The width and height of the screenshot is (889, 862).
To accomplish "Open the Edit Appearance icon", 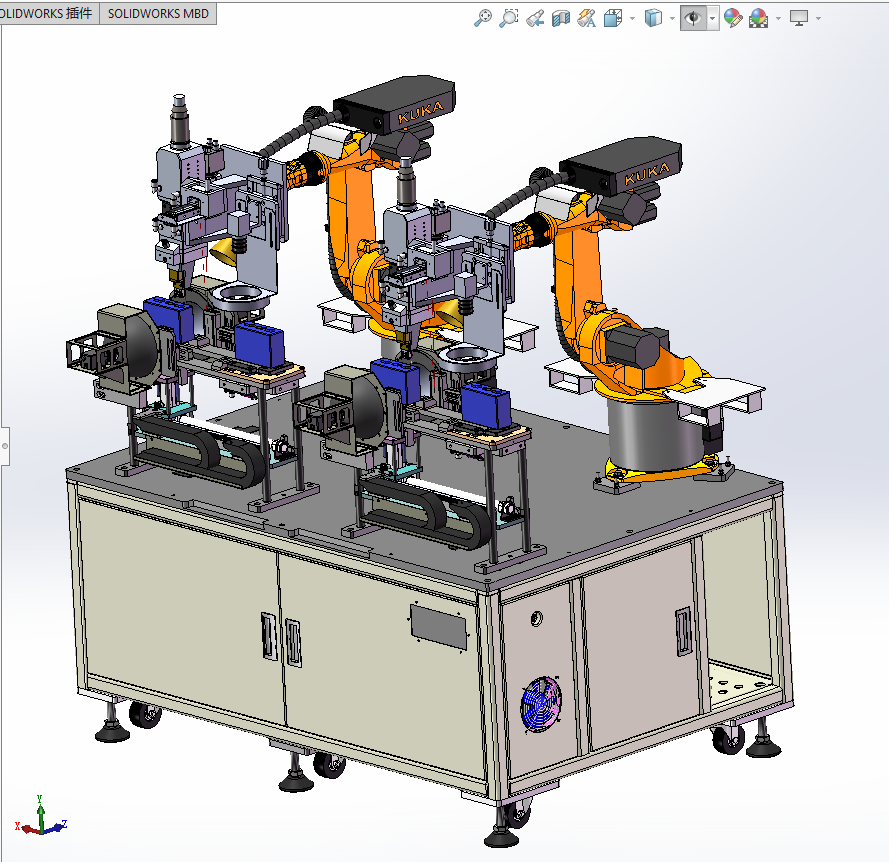I will click(733, 19).
